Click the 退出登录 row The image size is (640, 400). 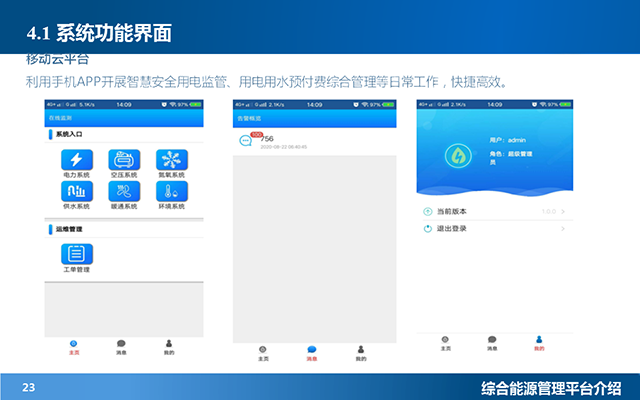pyautogui.click(x=495, y=229)
